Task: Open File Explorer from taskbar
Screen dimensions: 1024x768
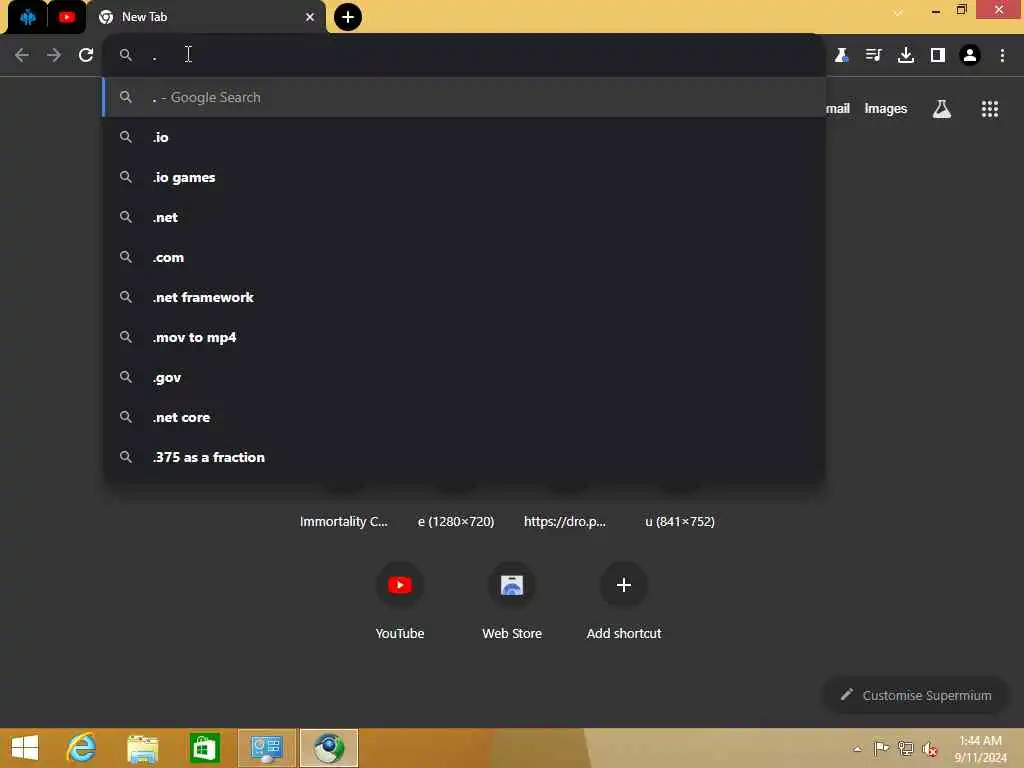Action: coord(142,748)
